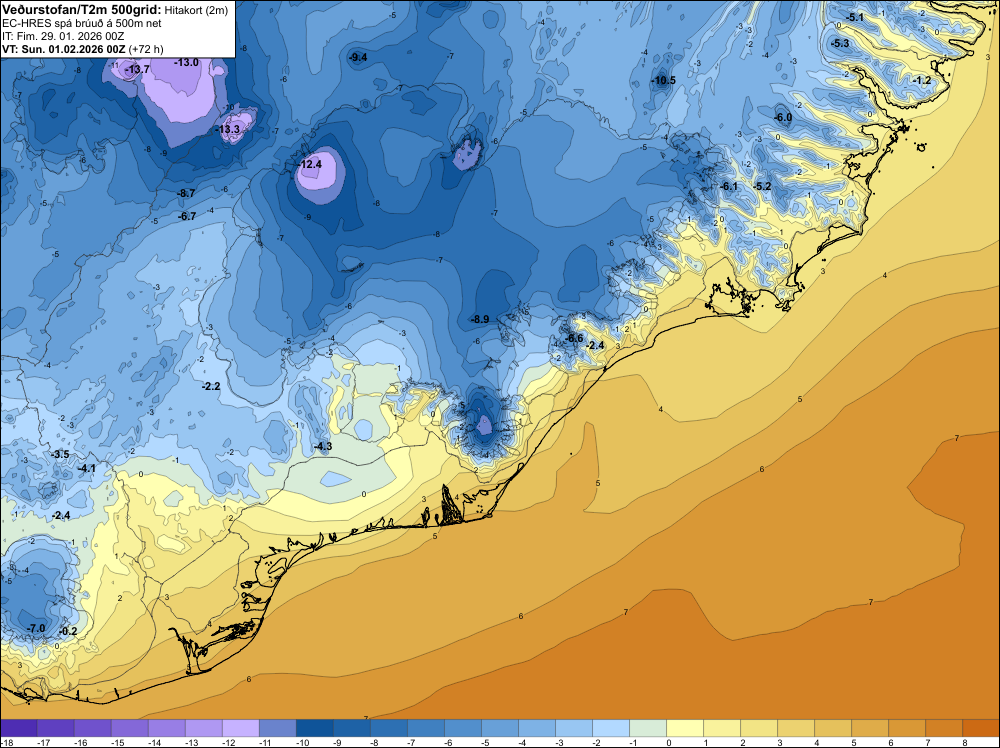1000x748 pixels.
Task: Click the -8.9 temperature value
Action: click(x=480, y=319)
